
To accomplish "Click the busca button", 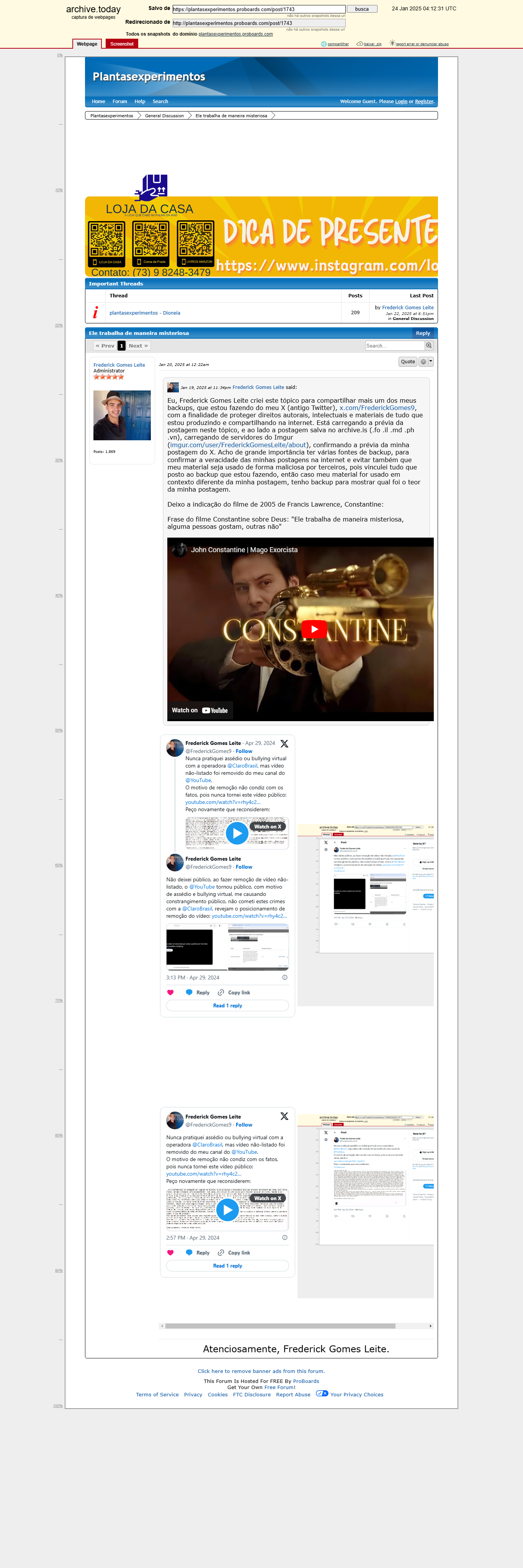I will pyautogui.click(x=362, y=9).
